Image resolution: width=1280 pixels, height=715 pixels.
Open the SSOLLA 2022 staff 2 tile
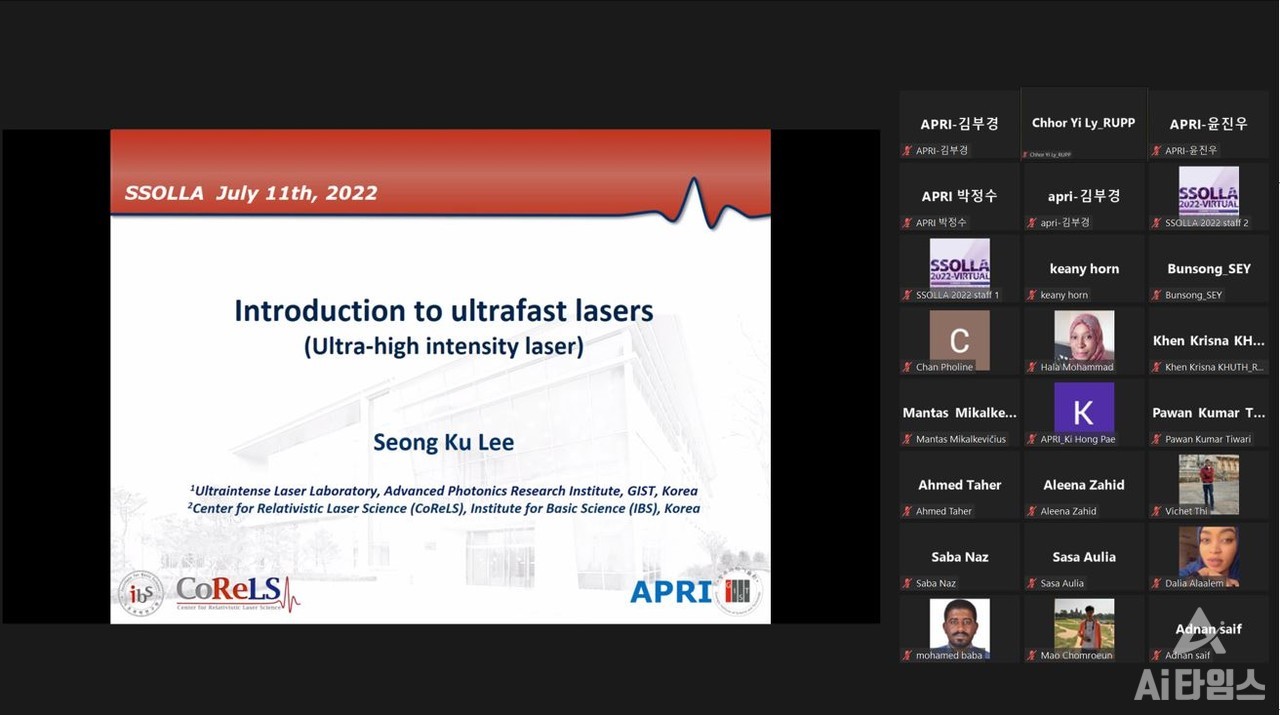1208,191
